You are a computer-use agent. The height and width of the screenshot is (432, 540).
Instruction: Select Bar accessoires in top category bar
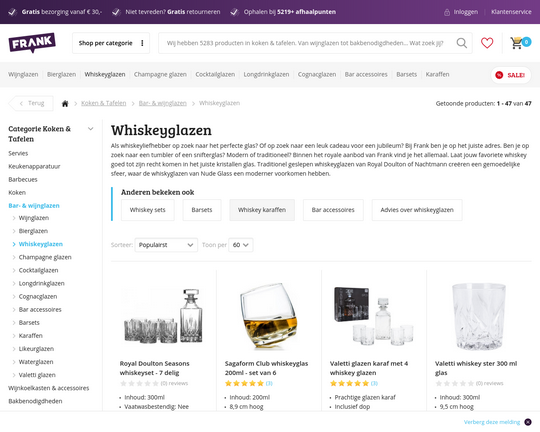366,74
